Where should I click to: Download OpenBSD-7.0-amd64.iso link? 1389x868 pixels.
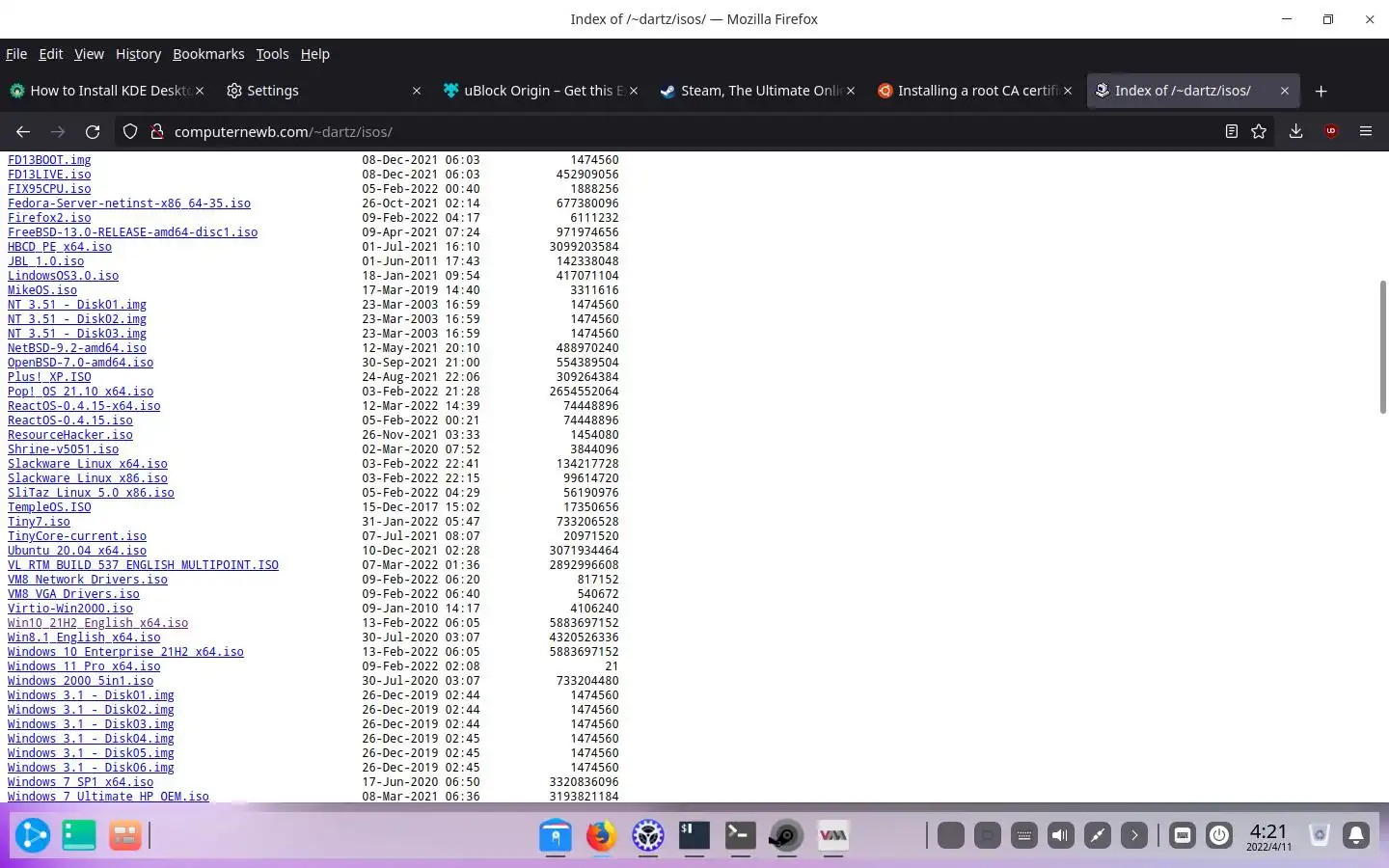coord(80,363)
